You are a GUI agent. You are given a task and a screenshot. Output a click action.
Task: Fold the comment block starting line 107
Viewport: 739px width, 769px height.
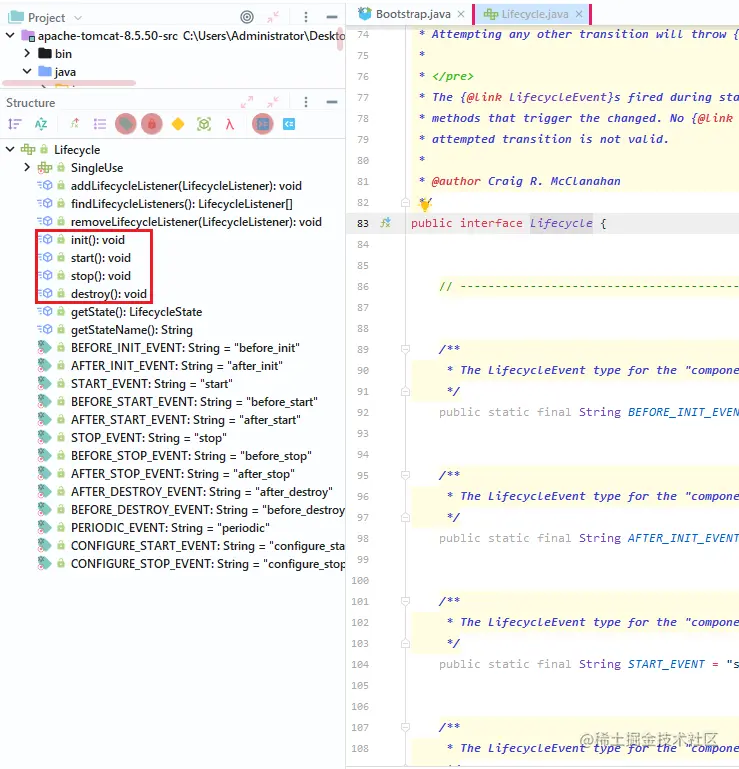[405, 727]
